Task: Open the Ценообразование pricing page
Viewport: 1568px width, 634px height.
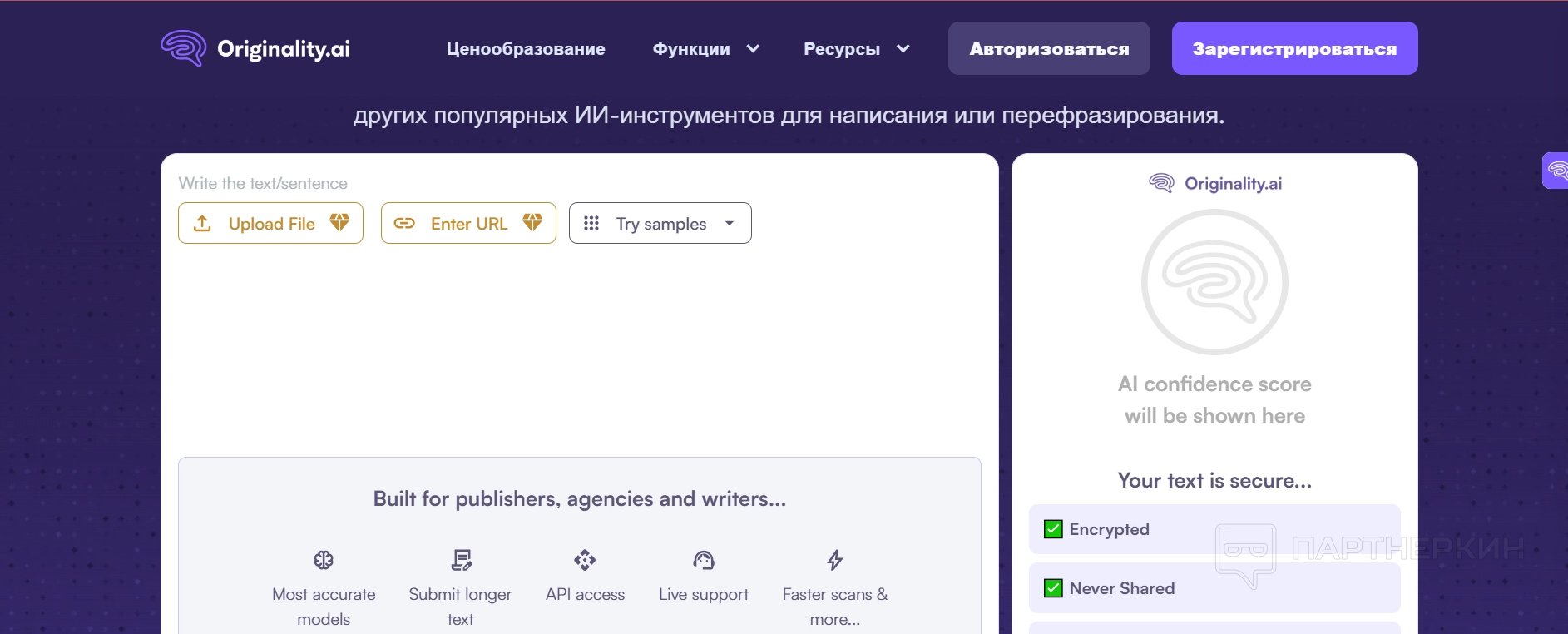Action: pos(526,49)
